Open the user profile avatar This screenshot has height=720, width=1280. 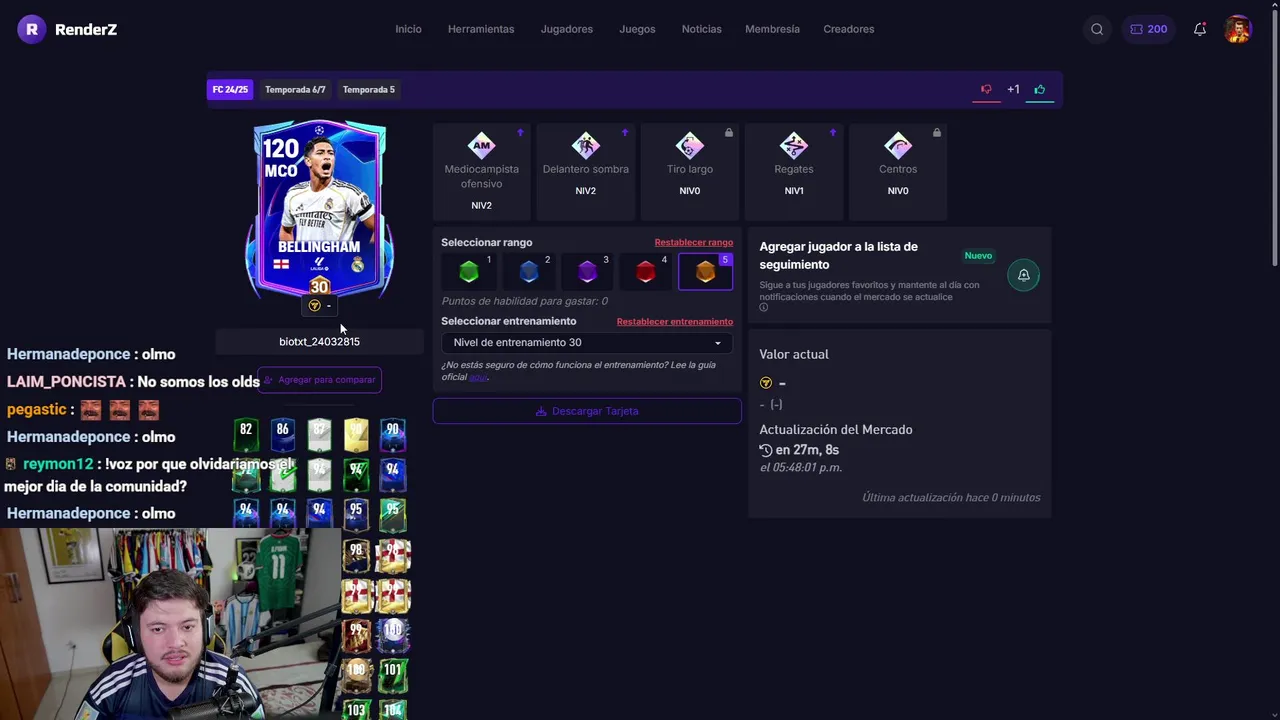pos(1238,29)
